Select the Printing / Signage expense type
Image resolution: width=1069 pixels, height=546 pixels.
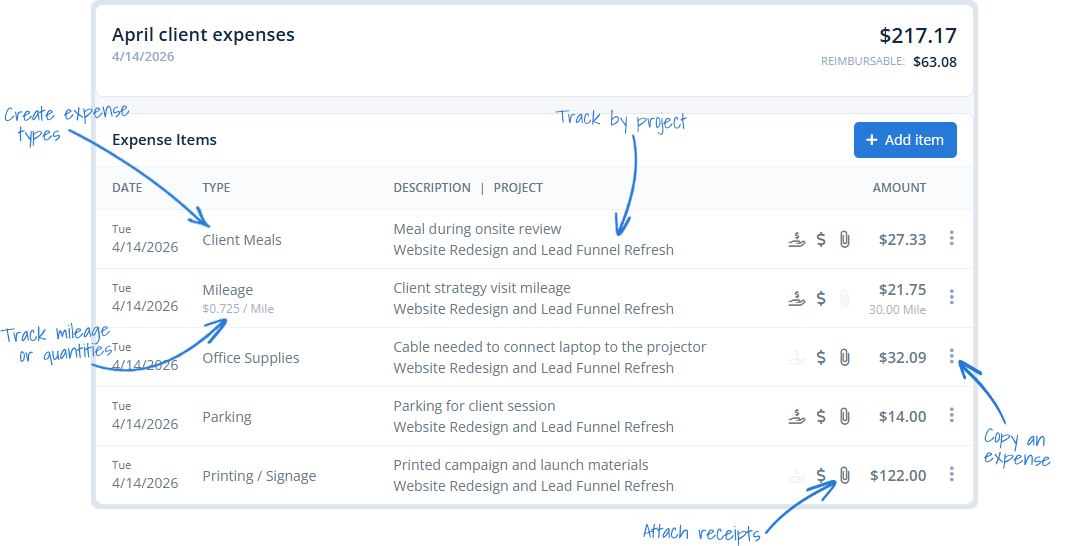click(259, 476)
